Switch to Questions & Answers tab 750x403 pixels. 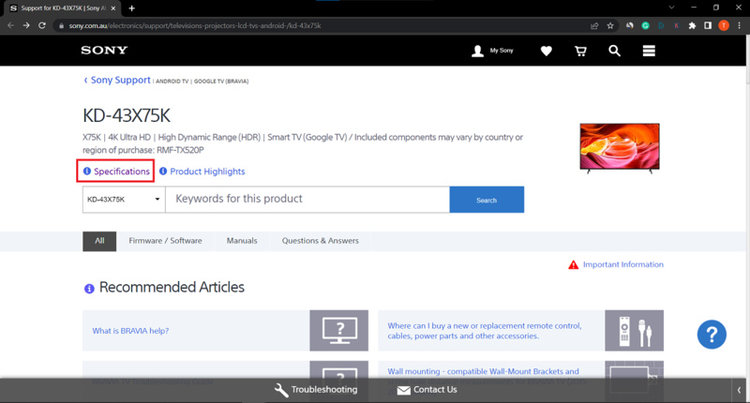320,241
